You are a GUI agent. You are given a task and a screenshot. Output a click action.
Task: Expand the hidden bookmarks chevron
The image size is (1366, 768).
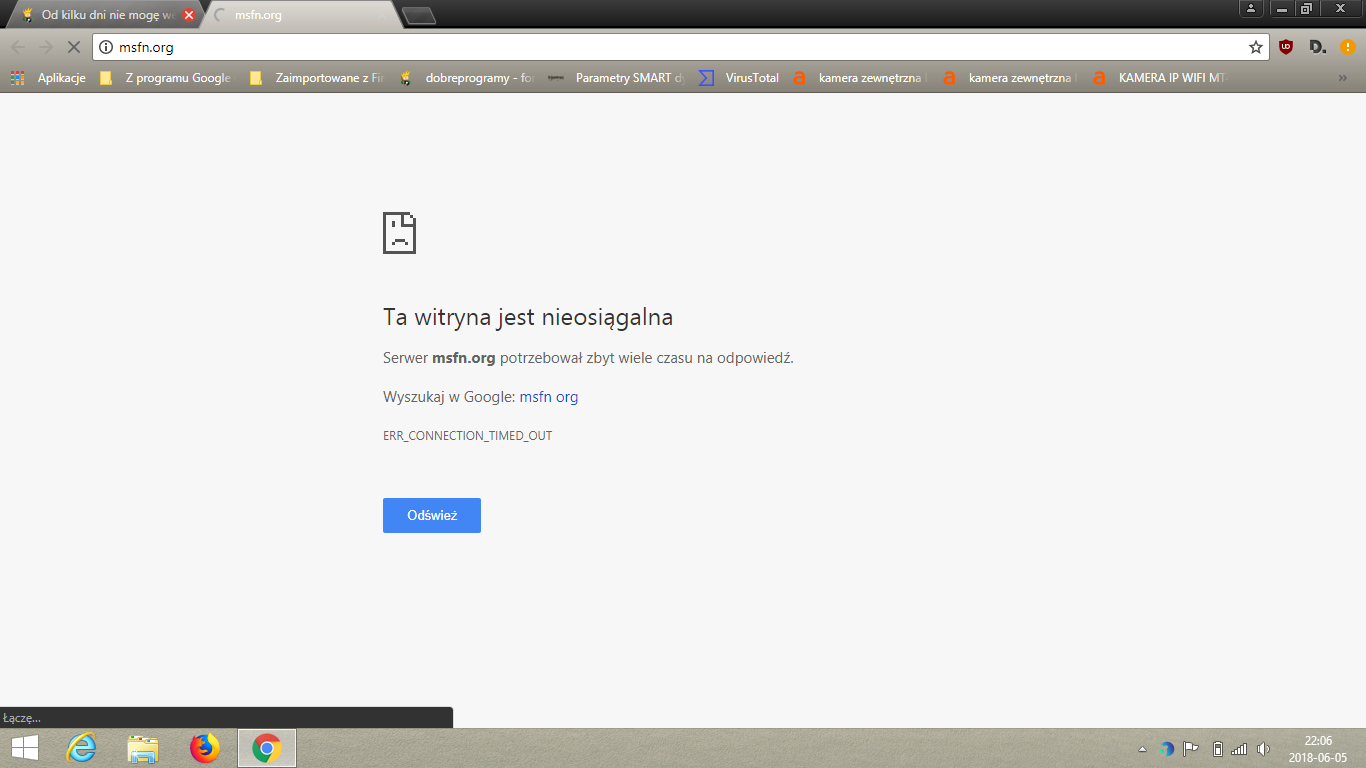(1342, 78)
